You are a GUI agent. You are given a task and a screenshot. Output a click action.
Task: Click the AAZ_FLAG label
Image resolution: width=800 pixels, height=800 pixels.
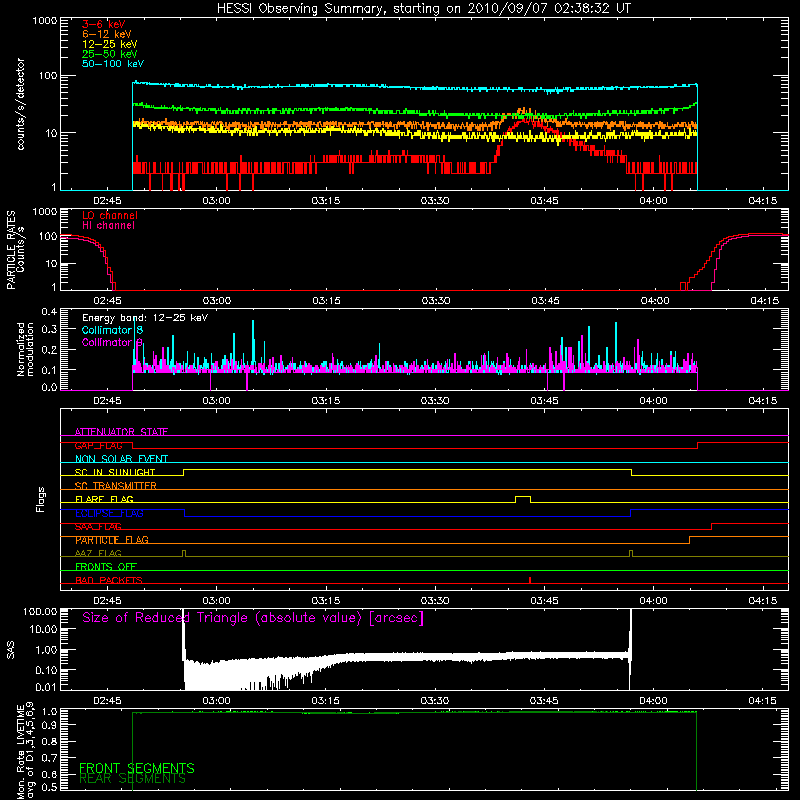click(98, 553)
